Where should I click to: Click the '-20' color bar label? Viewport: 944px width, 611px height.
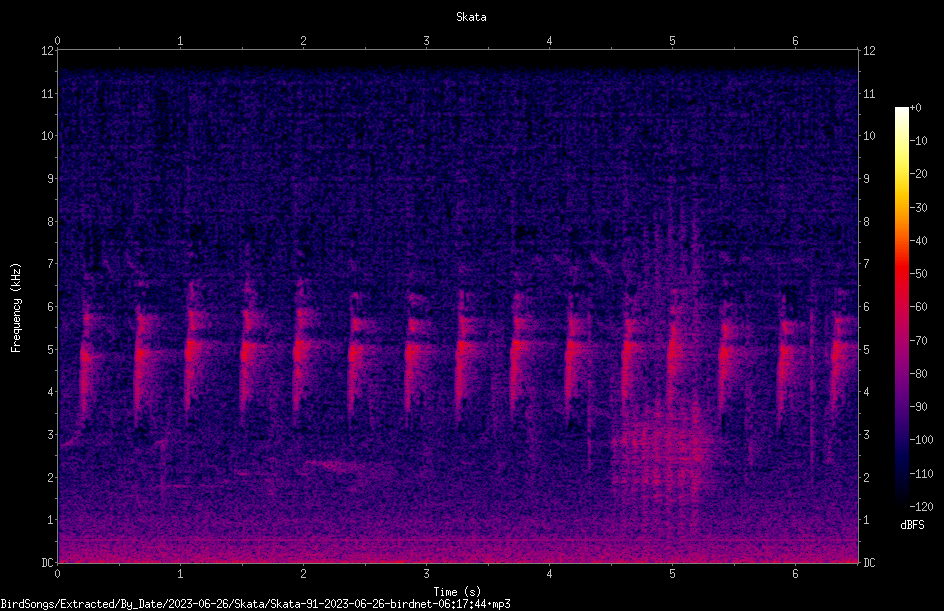(x=918, y=174)
